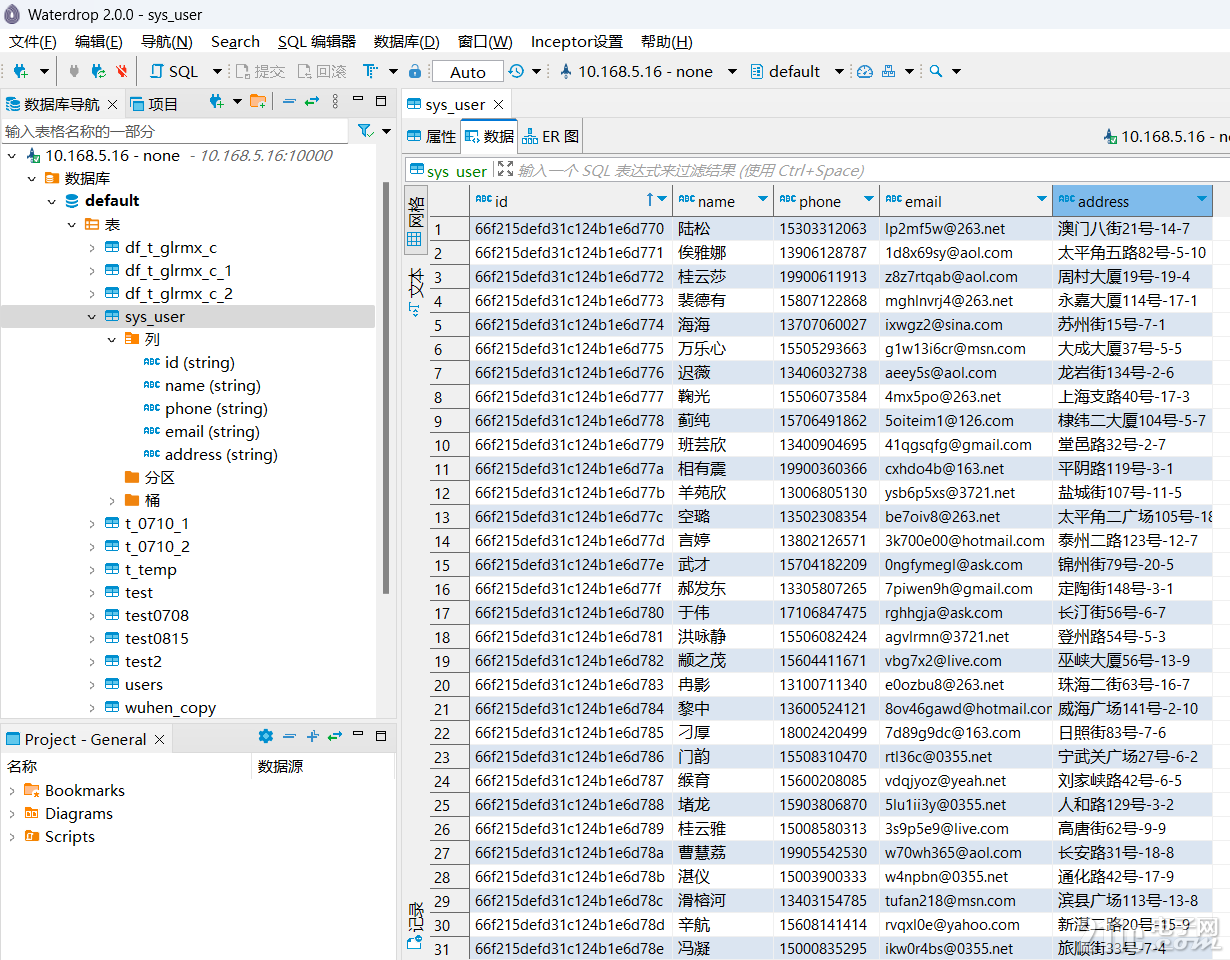Click the new connection plug icon in main toolbar
Image resolution: width=1230 pixels, height=960 pixels.
[21, 71]
